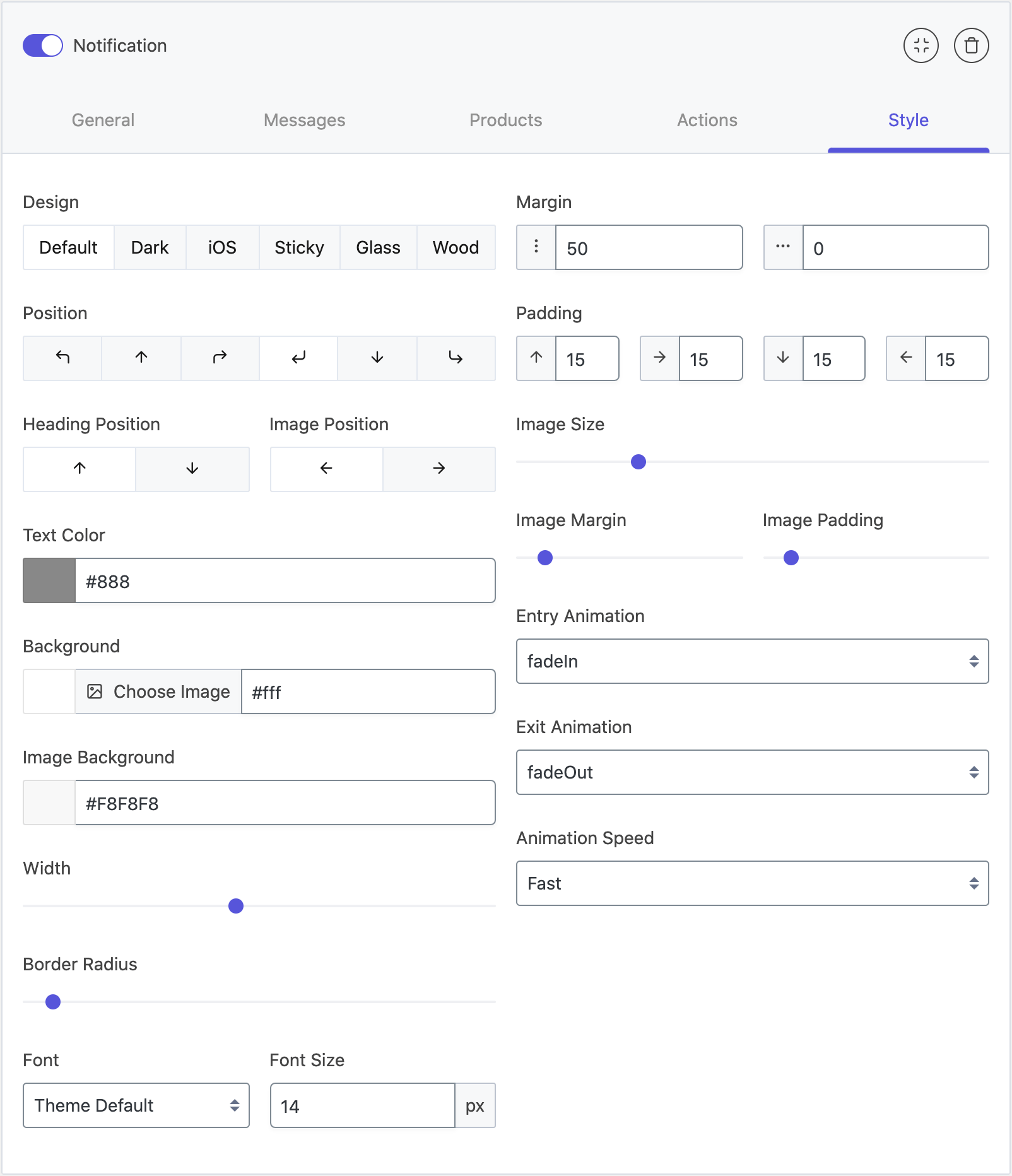Select bottom-center position down arrow
This screenshot has height=1176, width=1012.
coord(377,358)
